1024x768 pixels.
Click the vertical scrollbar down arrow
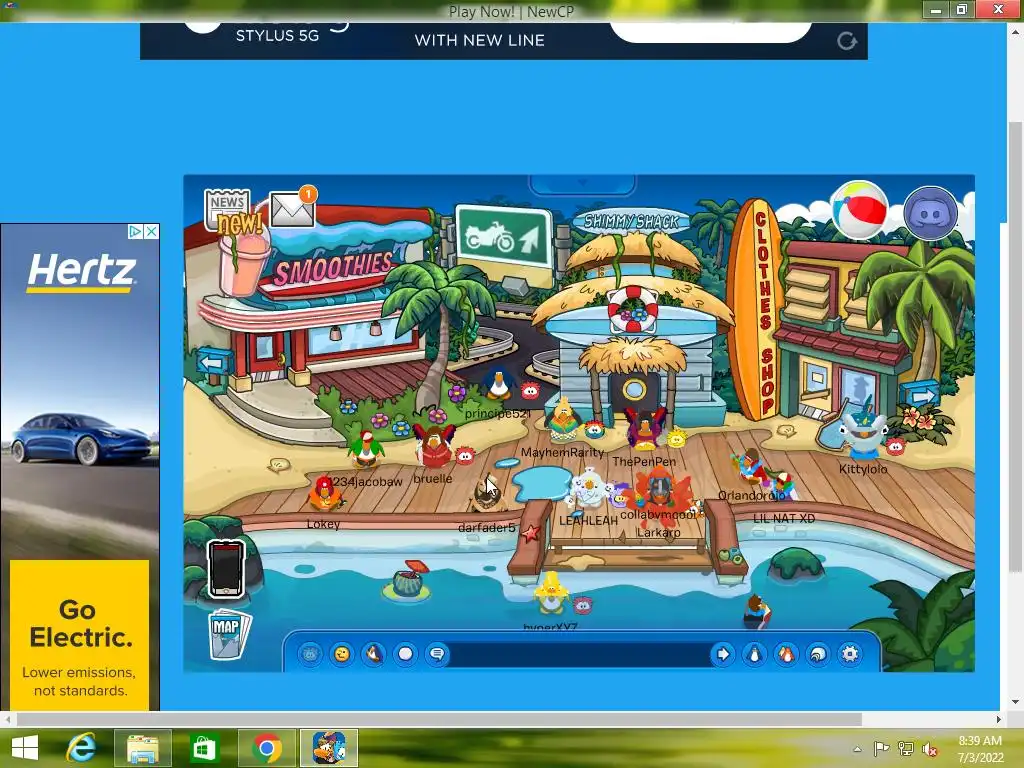tap(1015, 702)
